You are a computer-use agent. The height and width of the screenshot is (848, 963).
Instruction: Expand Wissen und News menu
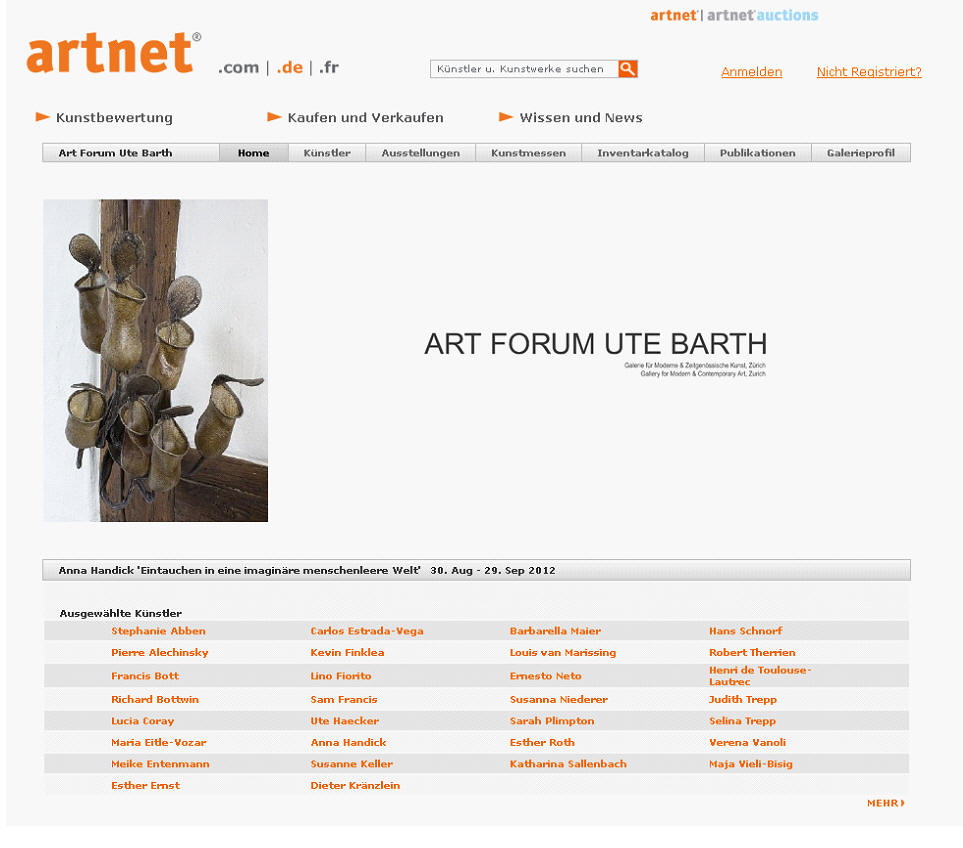[x=580, y=118]
